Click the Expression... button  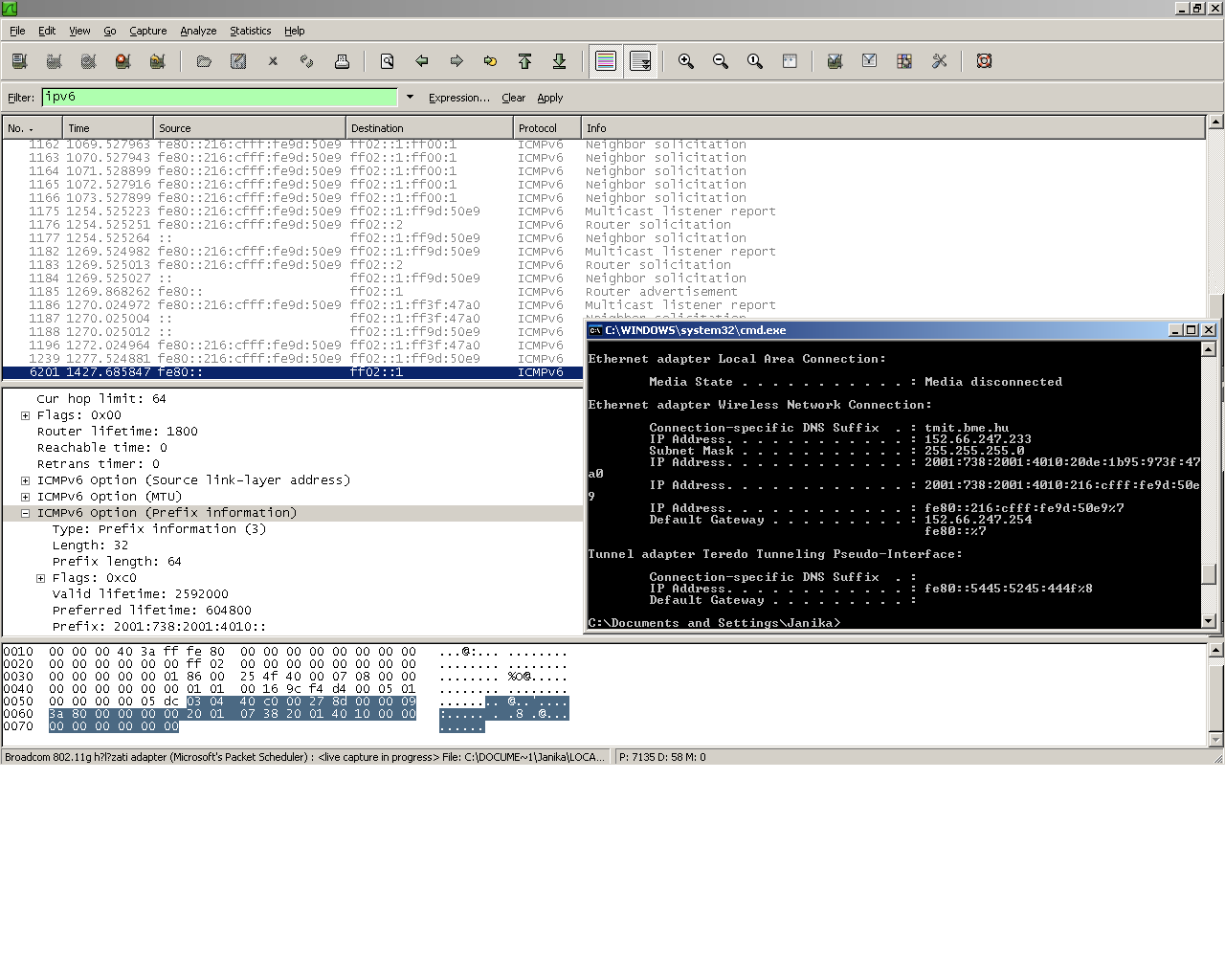coord(458,98)
